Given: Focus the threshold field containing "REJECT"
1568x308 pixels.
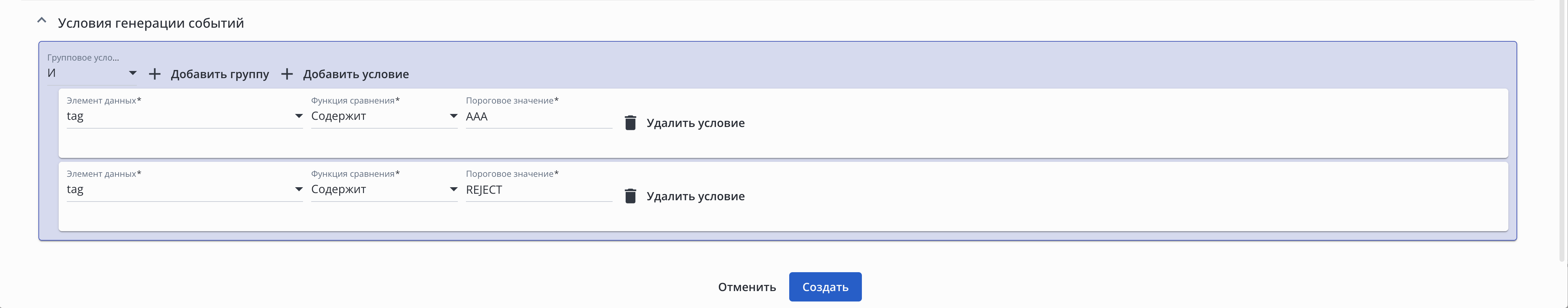Looking at the screenshot, I should pos(538,190).
